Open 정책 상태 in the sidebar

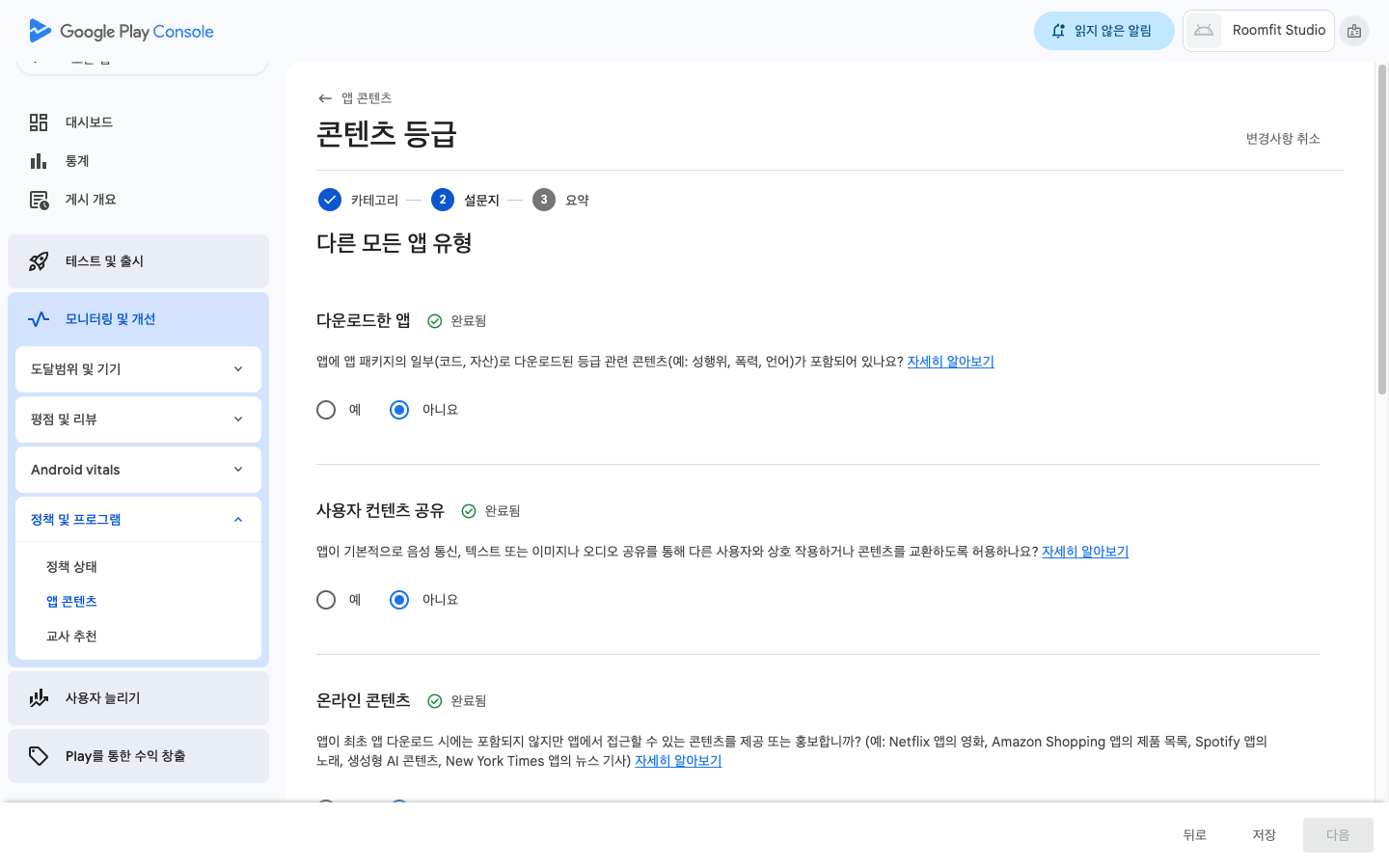tap(72, 567)
